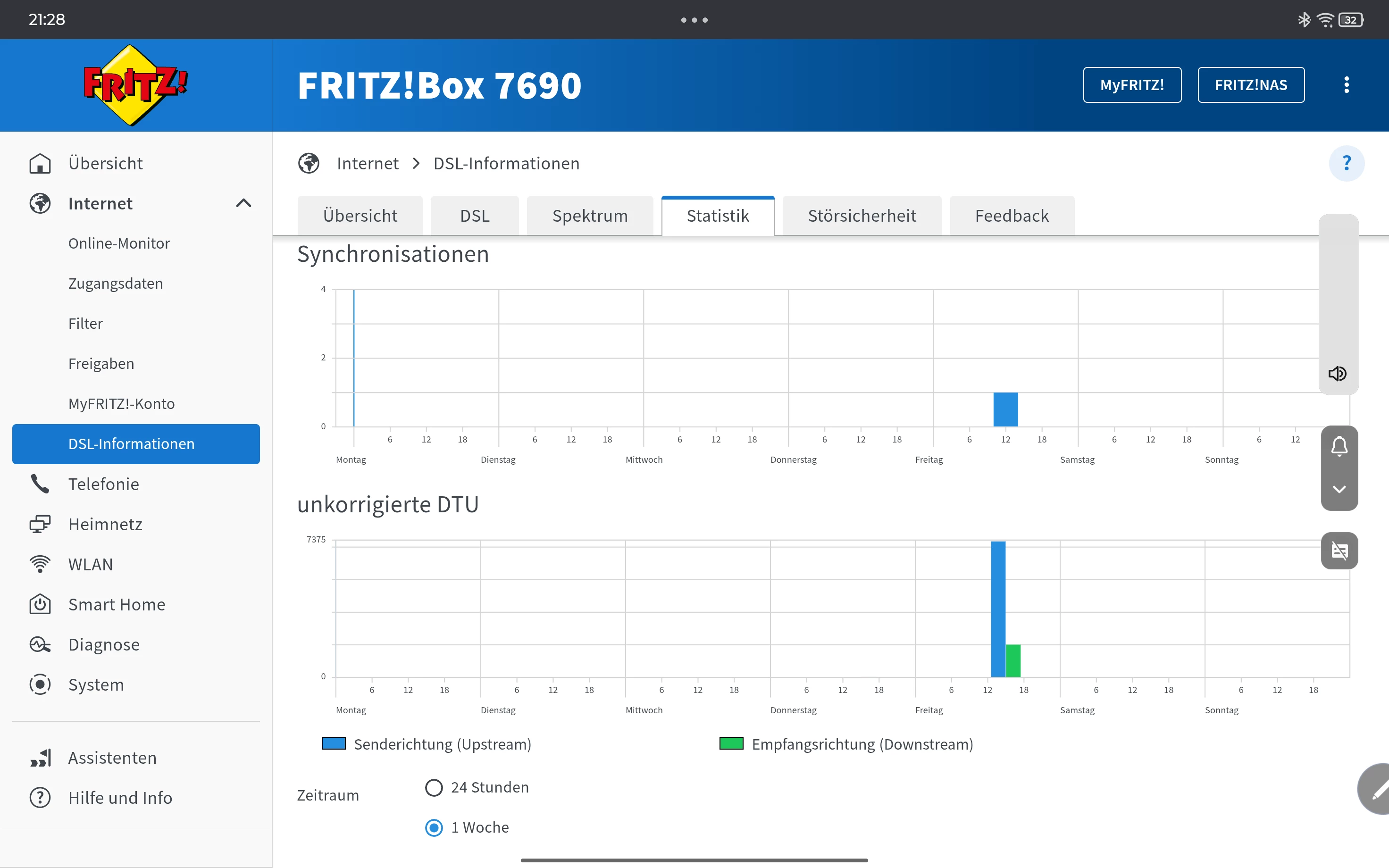
Task: Click the crossed-out captions icon
Action: (x=1339, y=551)
